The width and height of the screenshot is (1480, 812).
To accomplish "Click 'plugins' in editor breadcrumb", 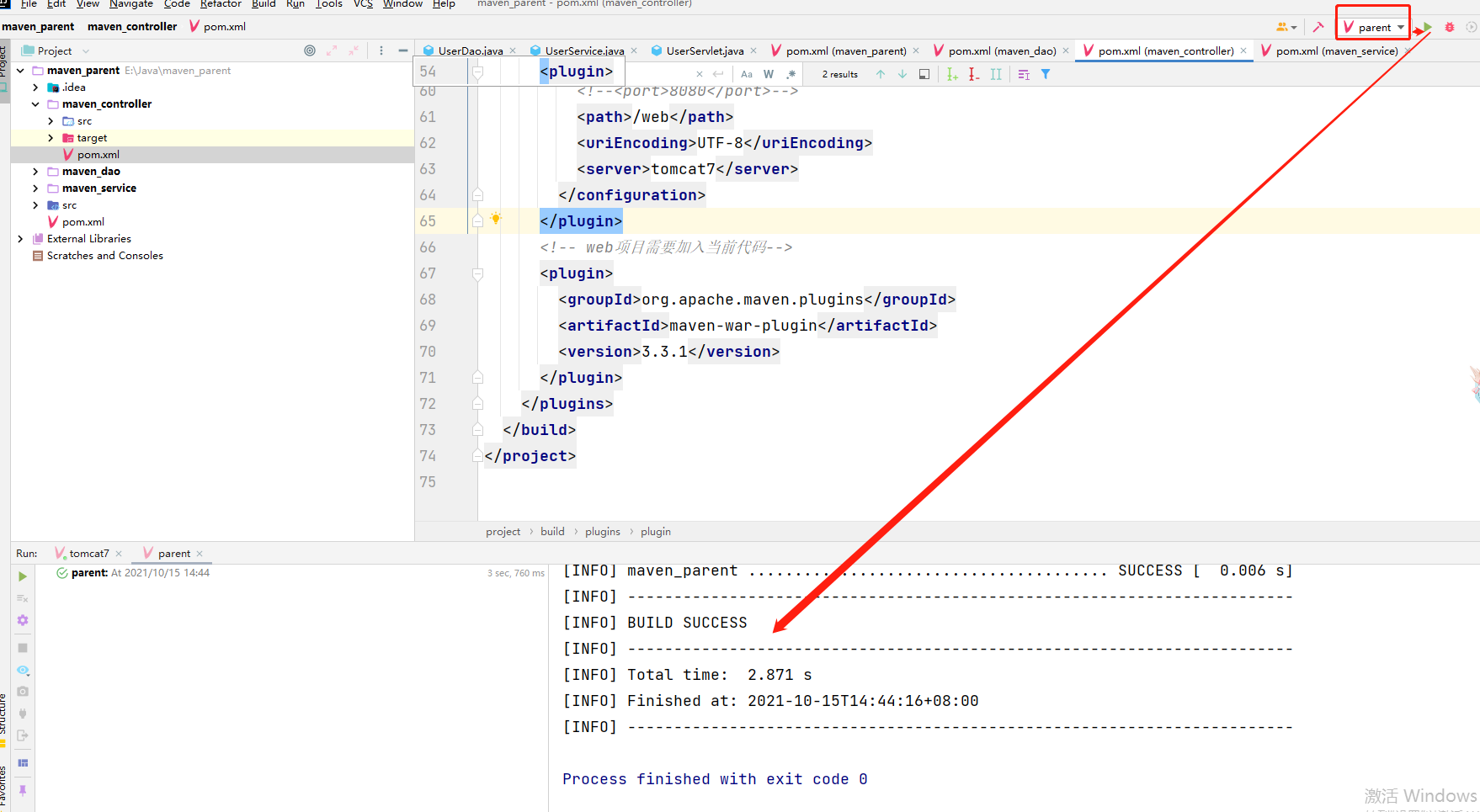I will tap(603, 532).
